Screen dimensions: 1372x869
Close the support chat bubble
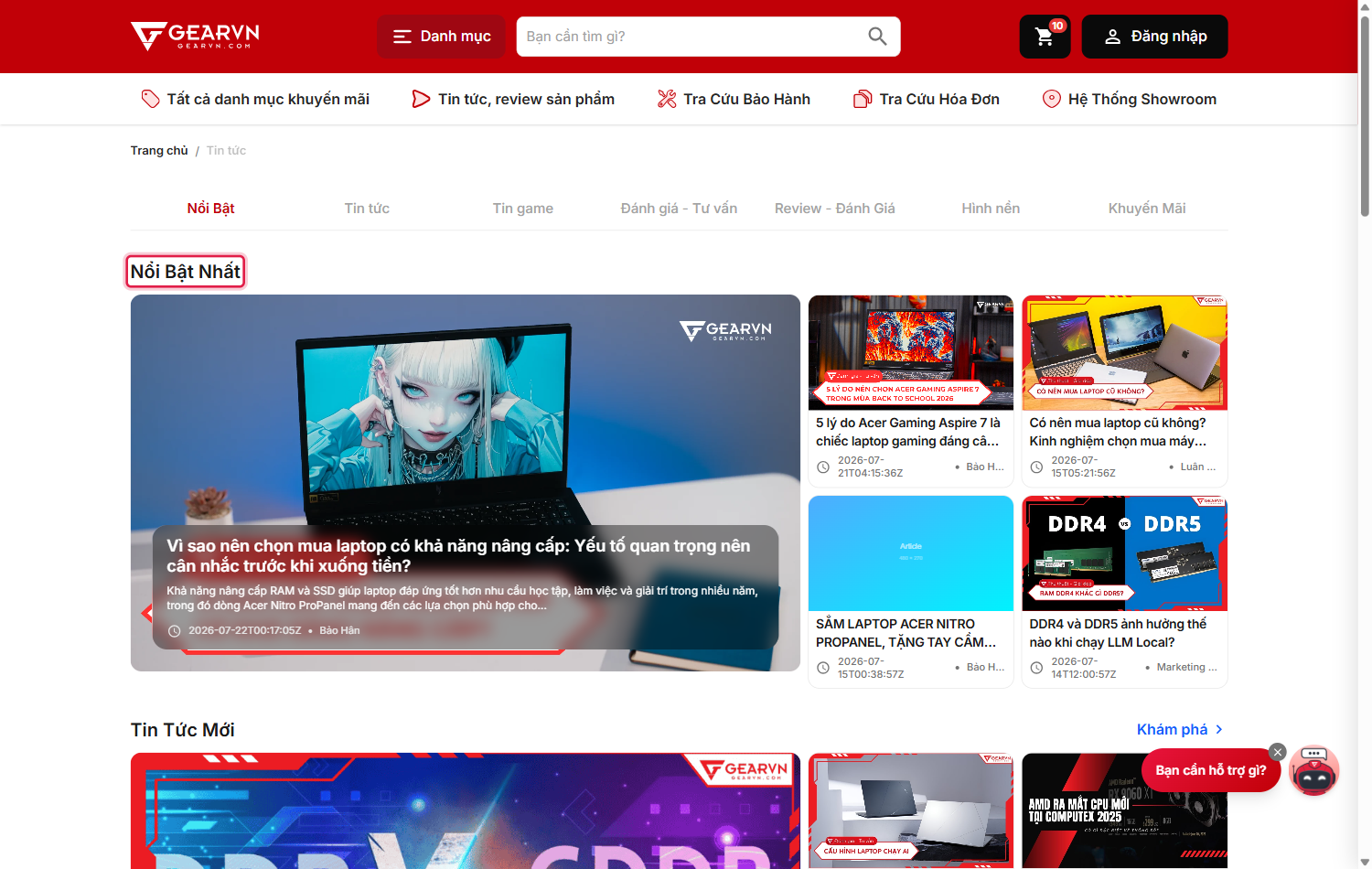point(1278,752)
